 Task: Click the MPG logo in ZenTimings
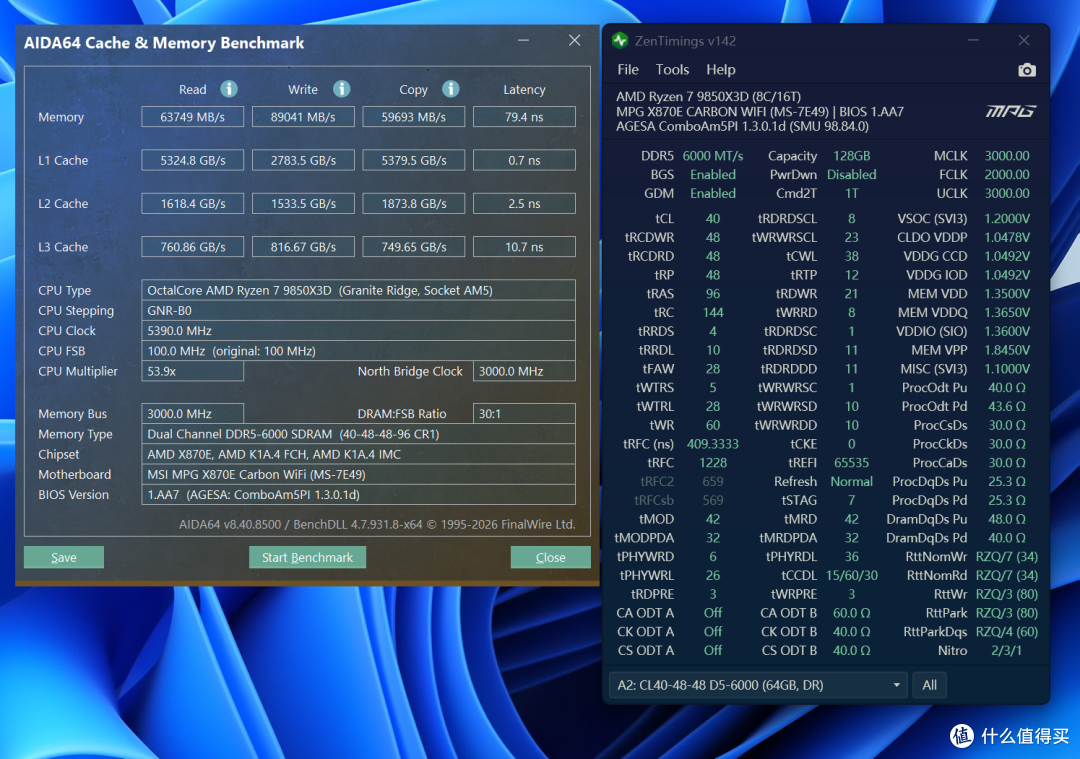[x=1010, y=111]
